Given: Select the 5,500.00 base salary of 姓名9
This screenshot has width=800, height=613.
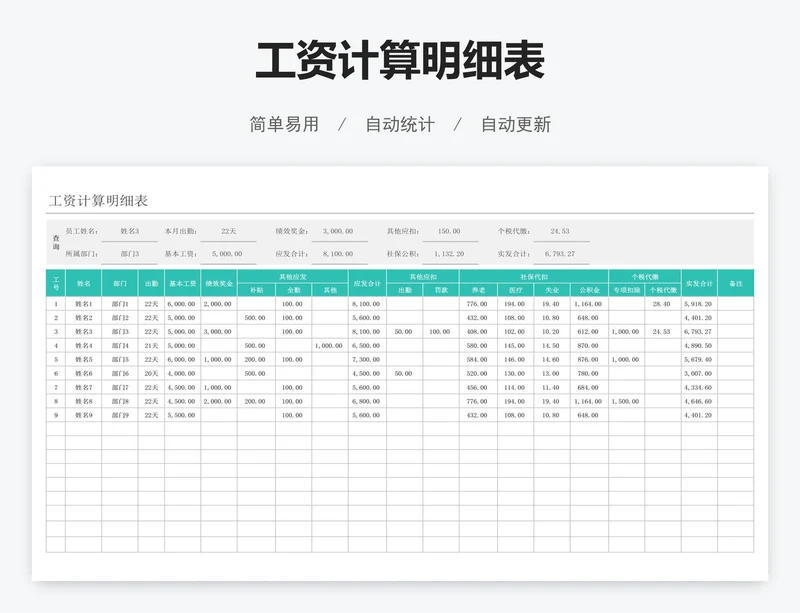Looking at the screenshot, I should [x=182, y=415].
